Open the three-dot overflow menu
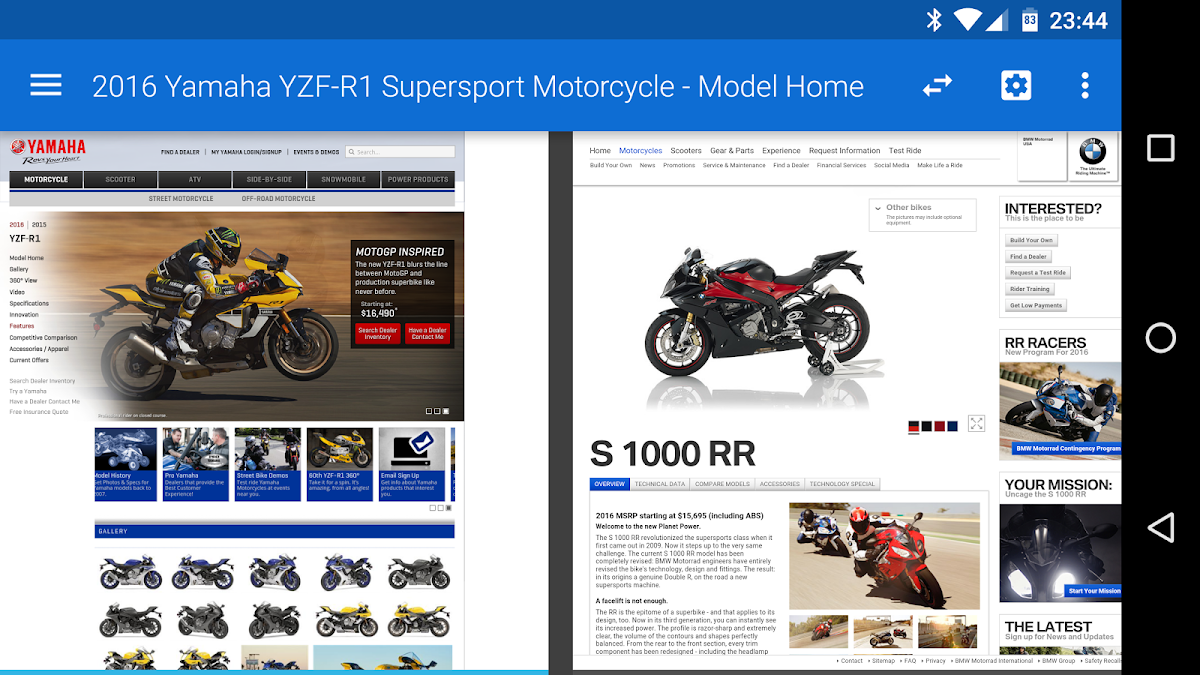1200x675 pixels. [x=1085, y=85]
